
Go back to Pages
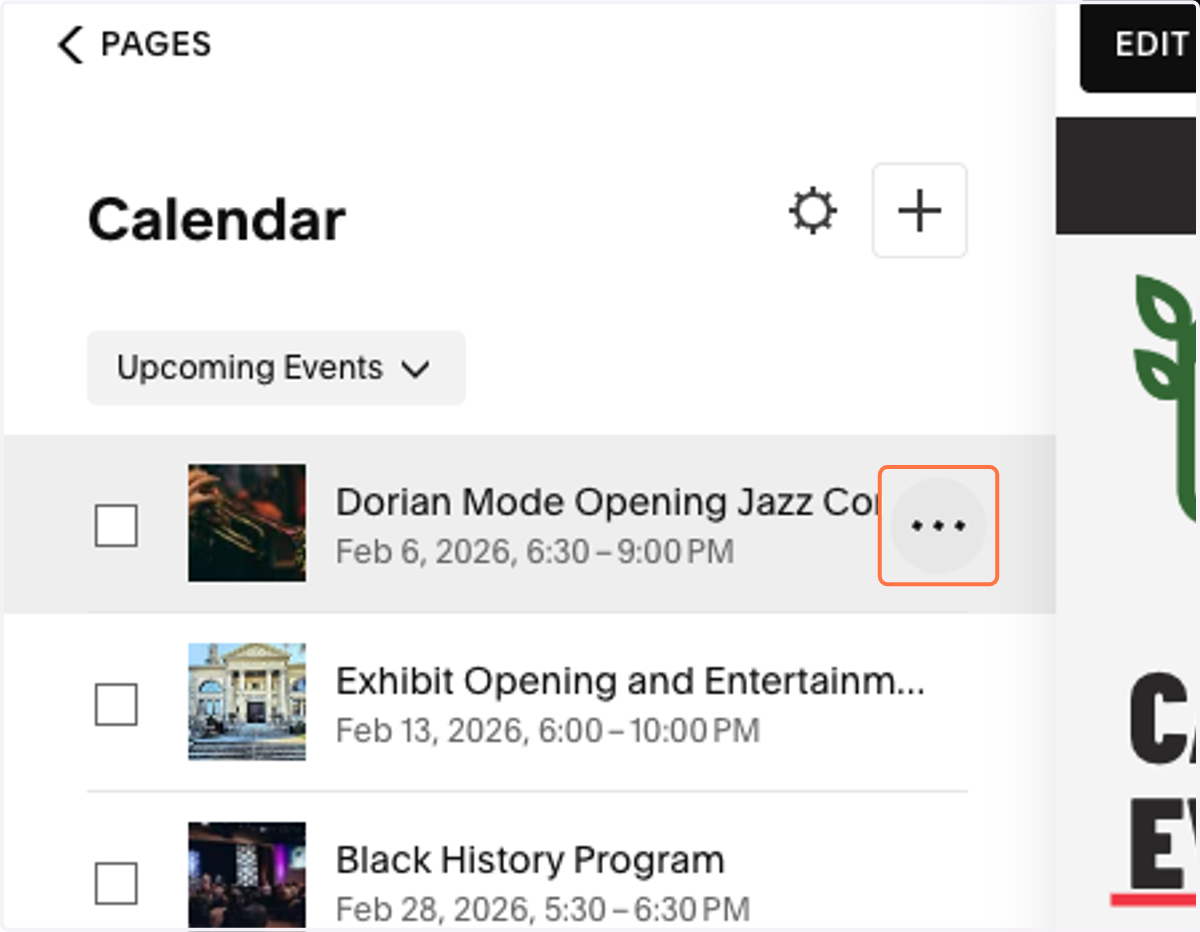click(134, 45)
